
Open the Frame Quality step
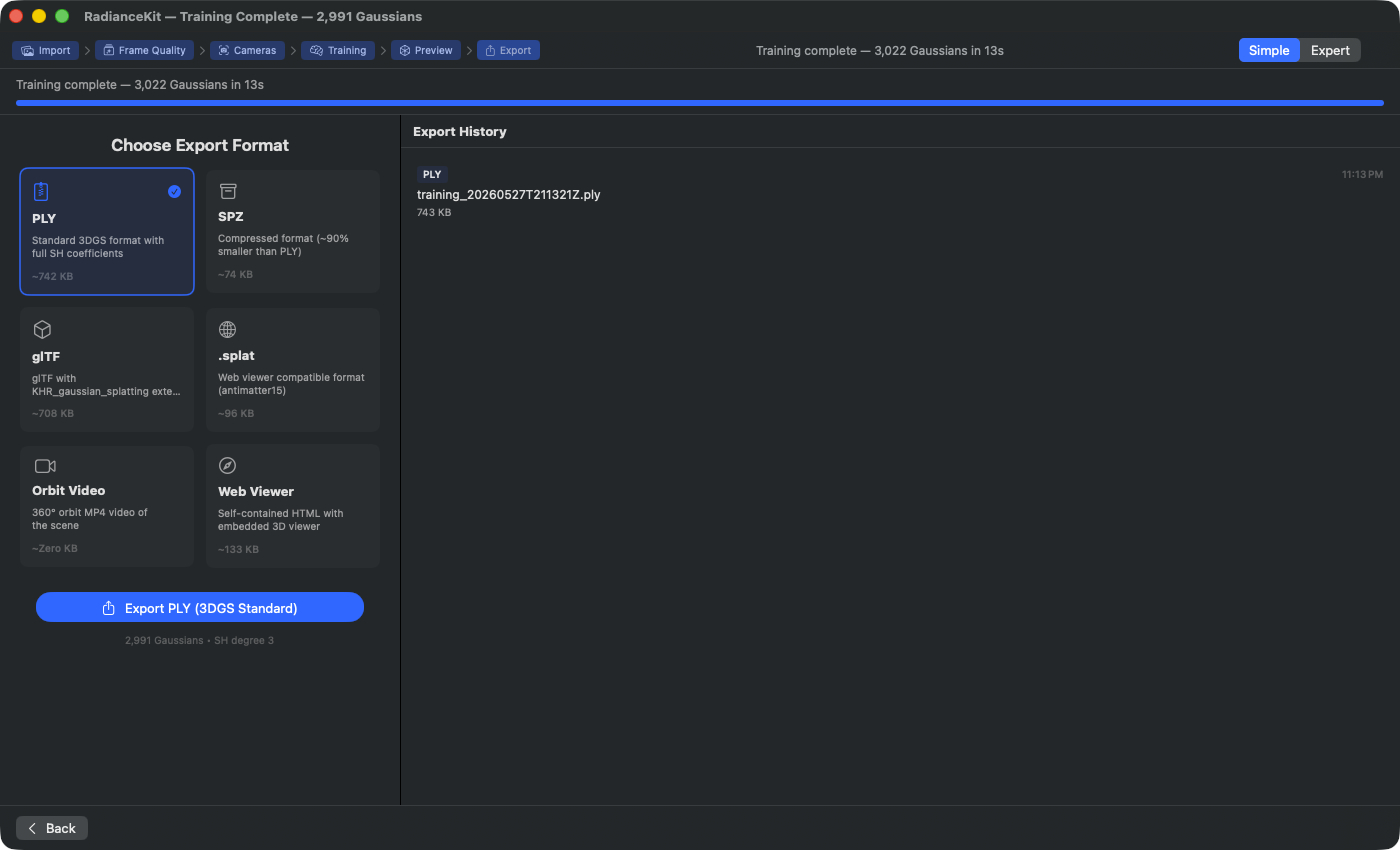pyautogui.click(x=144, y=50)
